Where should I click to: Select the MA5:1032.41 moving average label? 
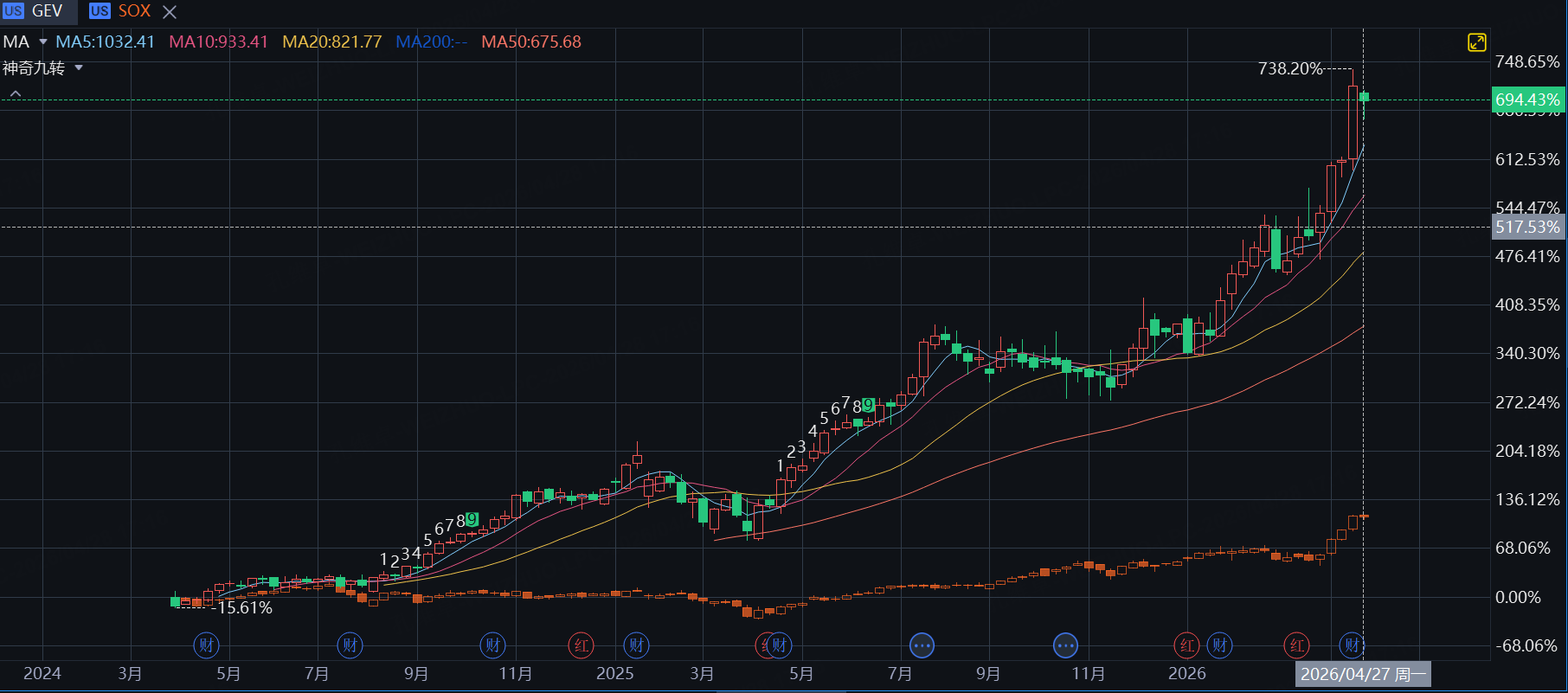[x=106, y=42]
